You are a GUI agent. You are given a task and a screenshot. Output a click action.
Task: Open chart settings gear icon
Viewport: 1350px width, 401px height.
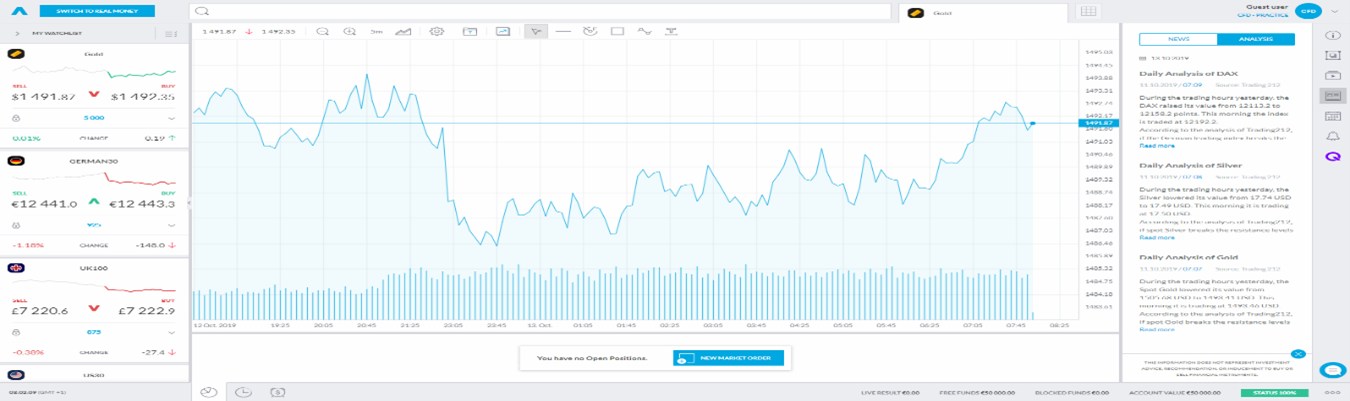point(436,31)
